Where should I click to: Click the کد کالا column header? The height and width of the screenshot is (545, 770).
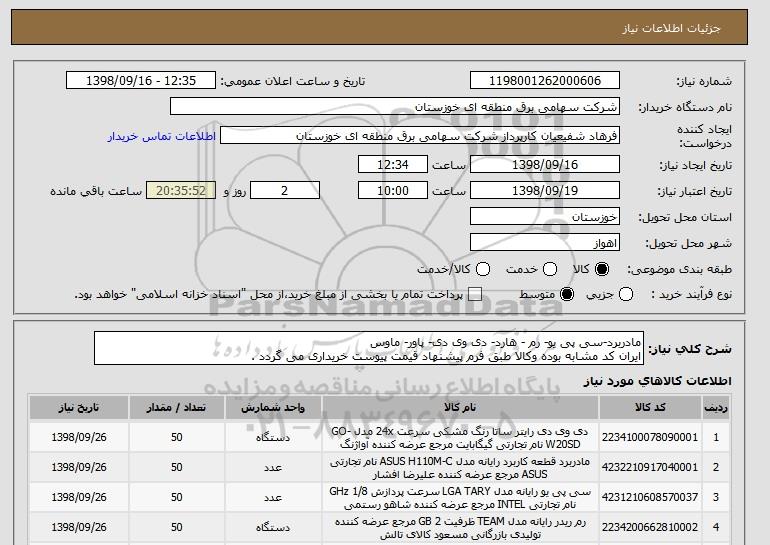[650, 408]
